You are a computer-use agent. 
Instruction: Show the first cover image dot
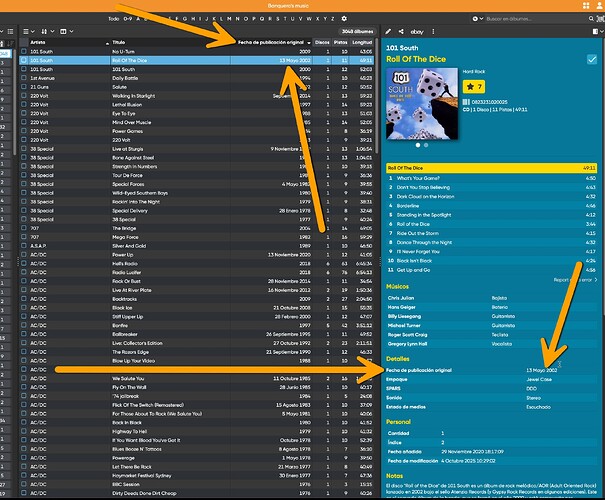pos(418,145)
